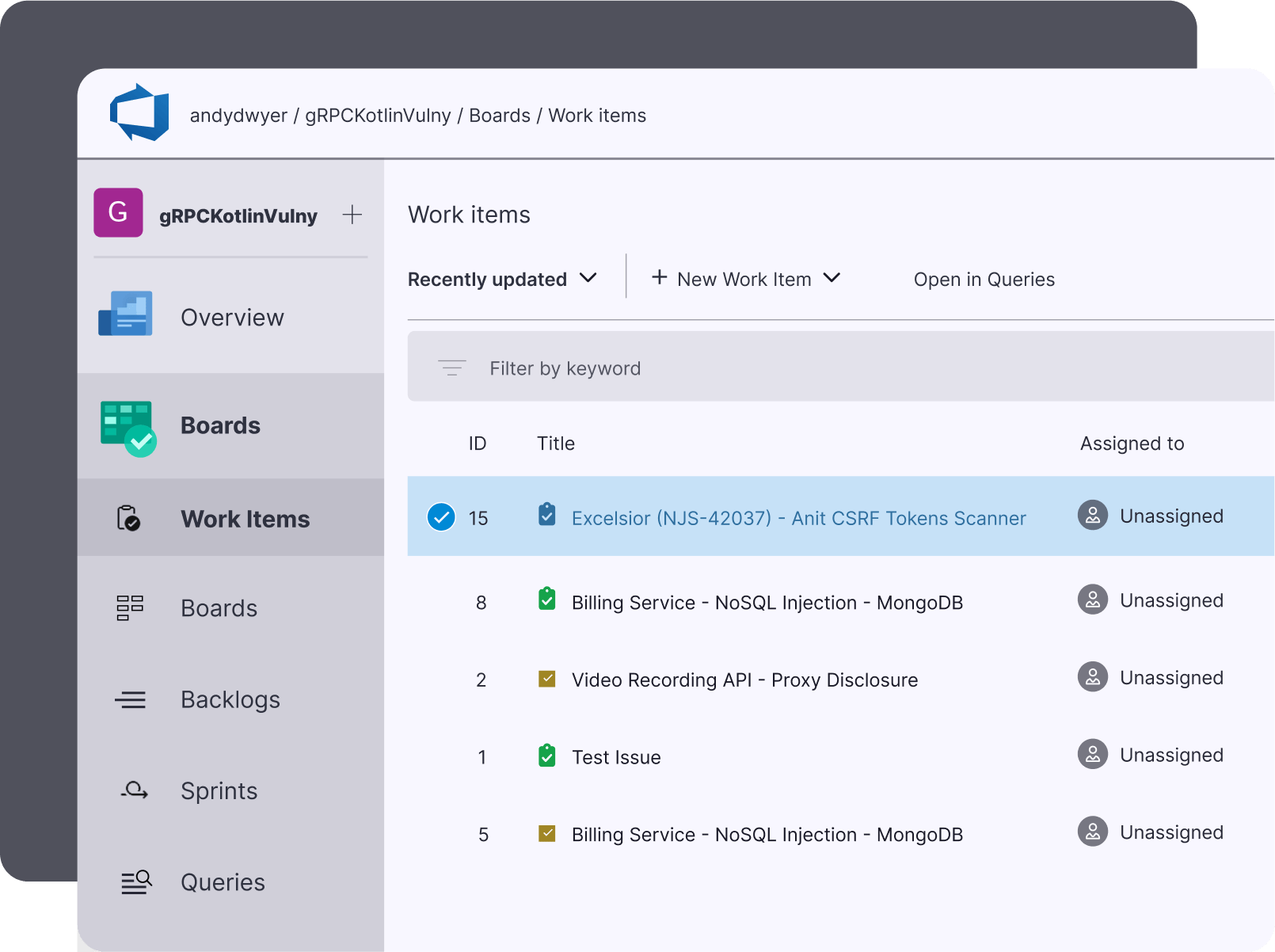
Task: Click the green Boards hub icon
Action: 128,428
